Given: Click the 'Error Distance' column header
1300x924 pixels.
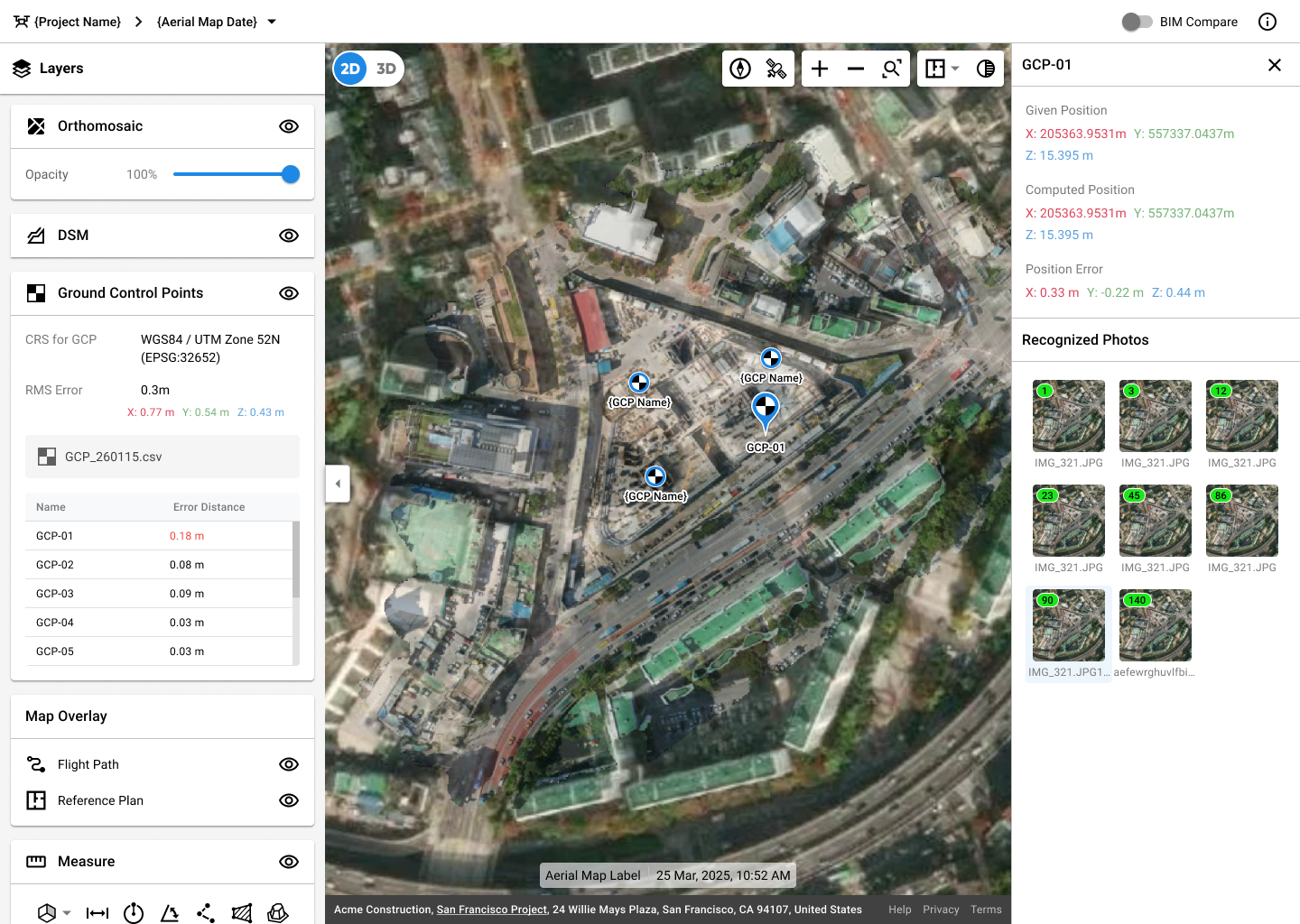Looking at the screenshot, I should pyautogui.click(x=209, y=507).
